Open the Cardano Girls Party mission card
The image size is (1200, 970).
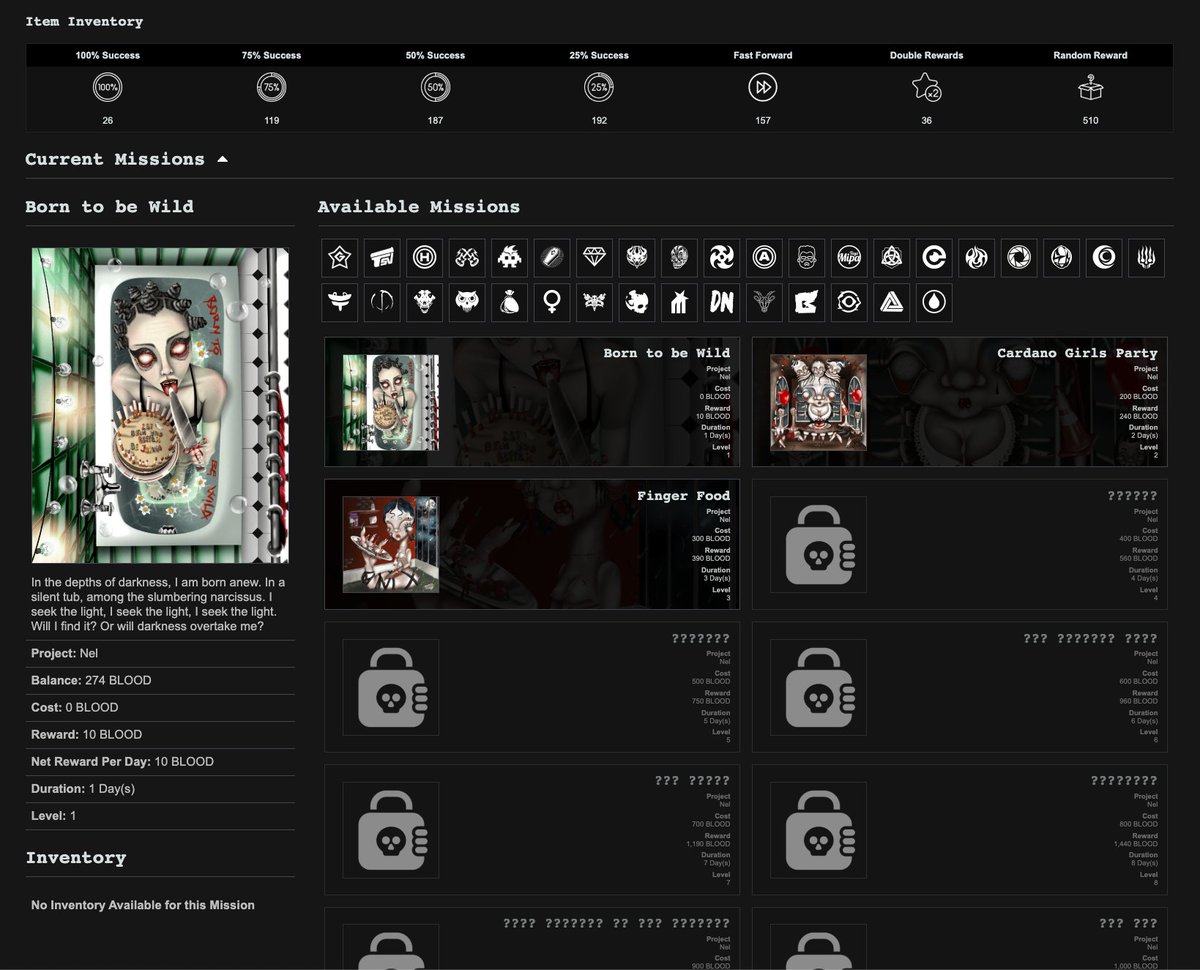coord(960,402)
